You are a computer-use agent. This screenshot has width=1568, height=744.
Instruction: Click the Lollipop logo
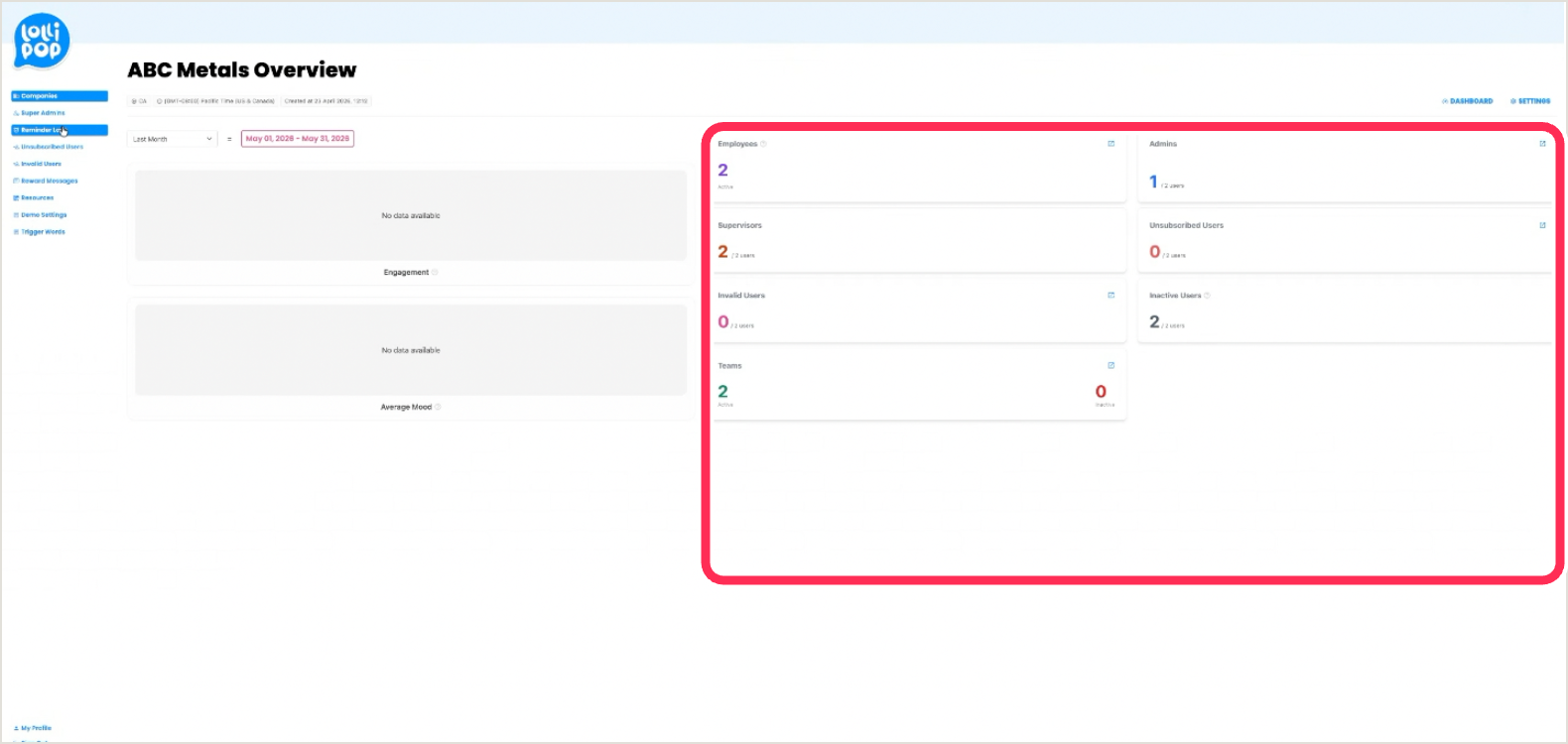41,41
